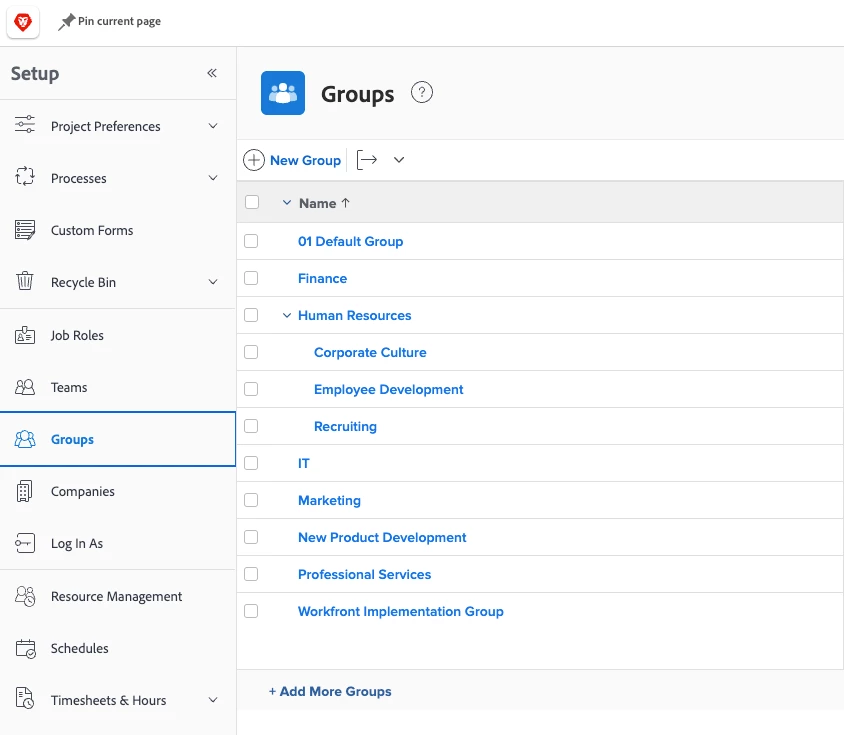Collapse all groups via header chevron

[287, 202]
